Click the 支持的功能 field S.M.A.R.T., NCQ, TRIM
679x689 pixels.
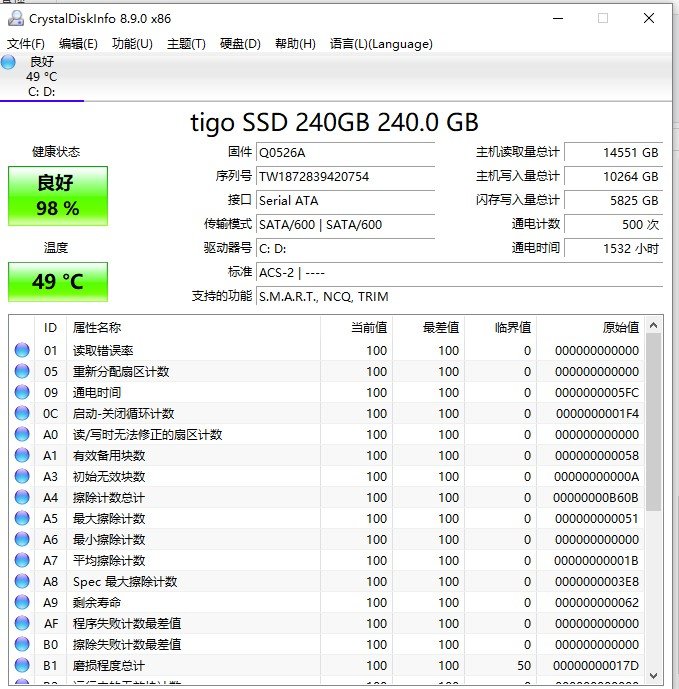click(459, 297)
